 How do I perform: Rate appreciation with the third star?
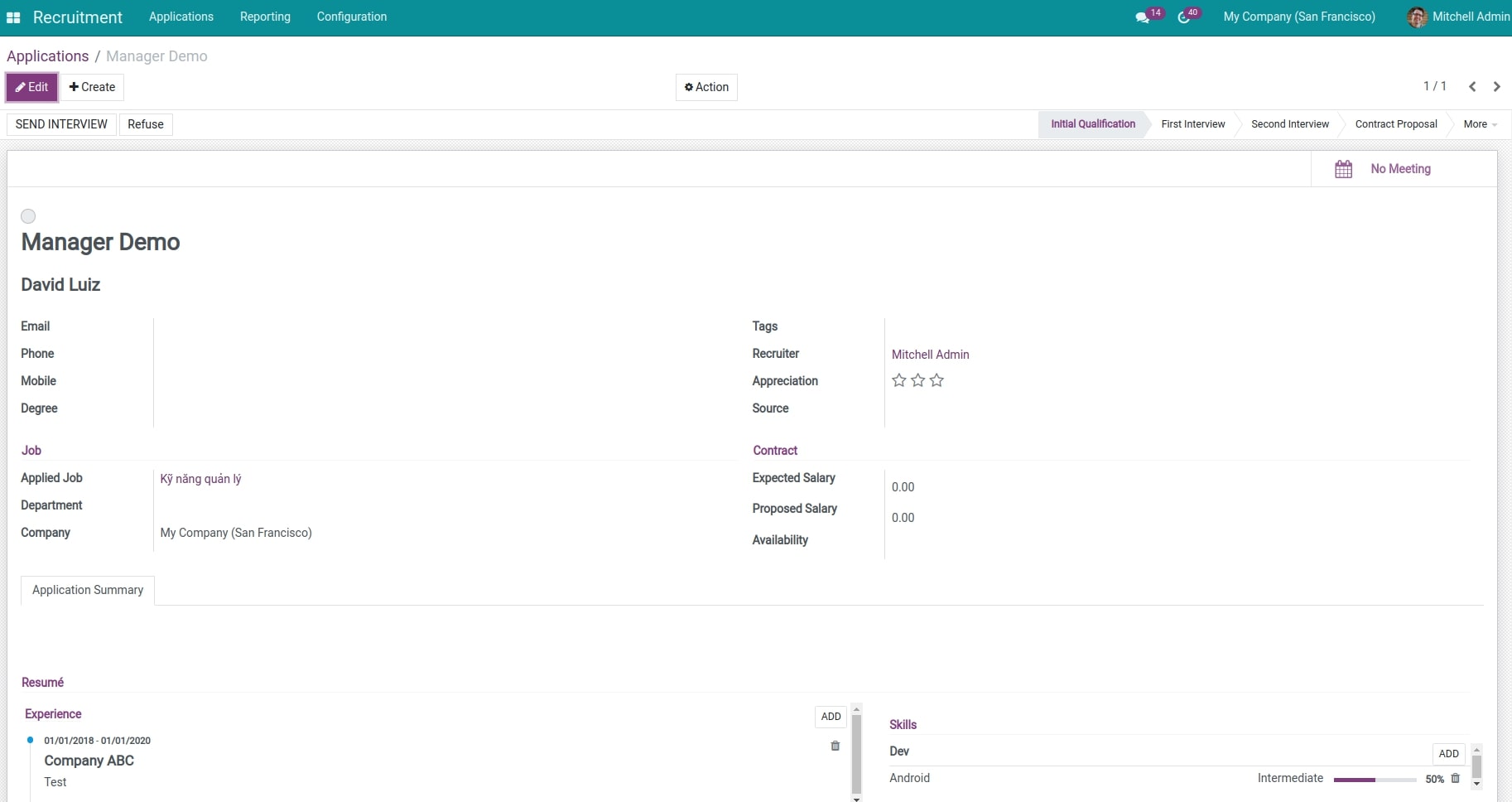tap(937, 380)
